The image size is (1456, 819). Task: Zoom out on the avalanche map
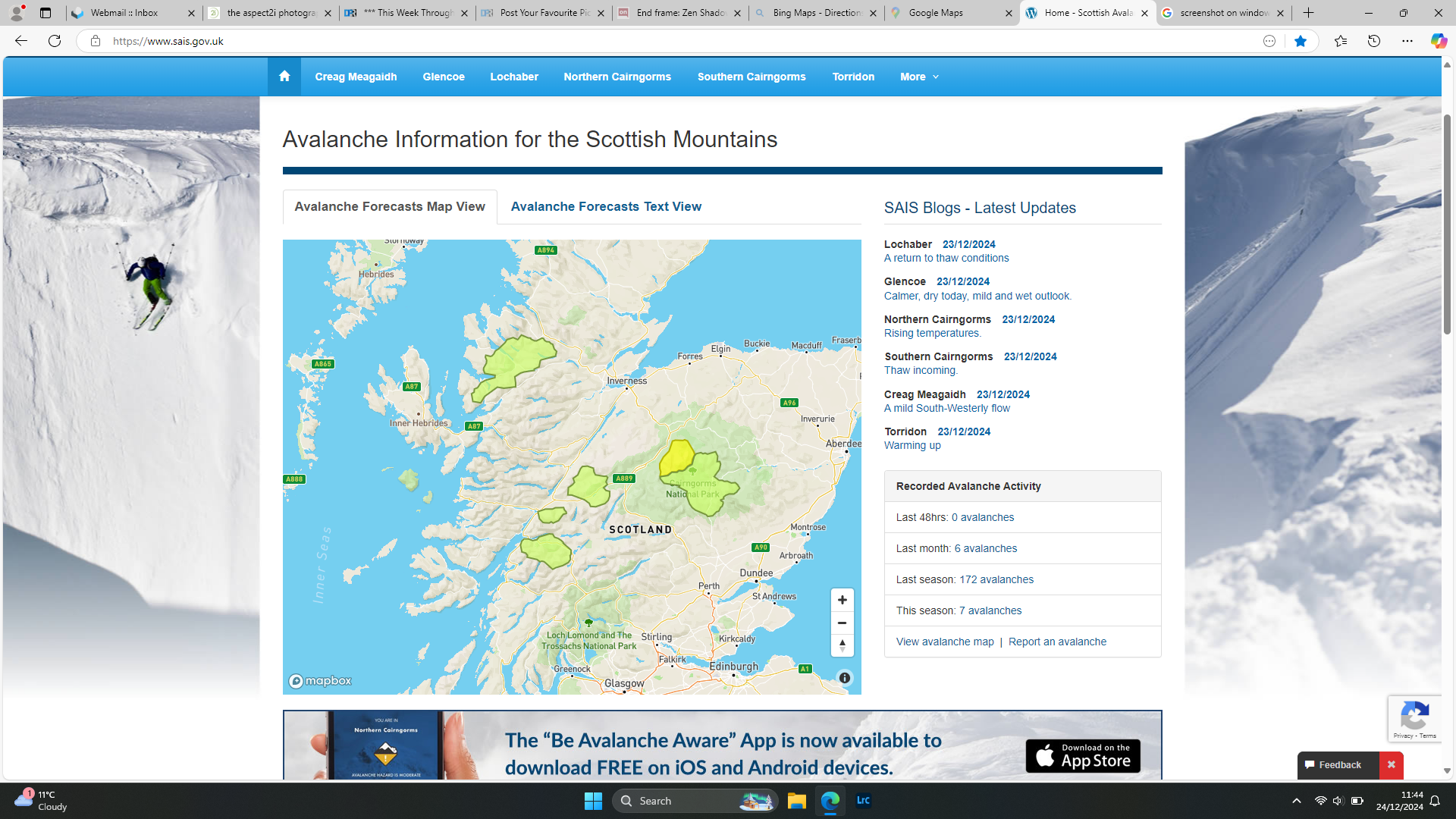pyautogui.click(x=842, y=623)
